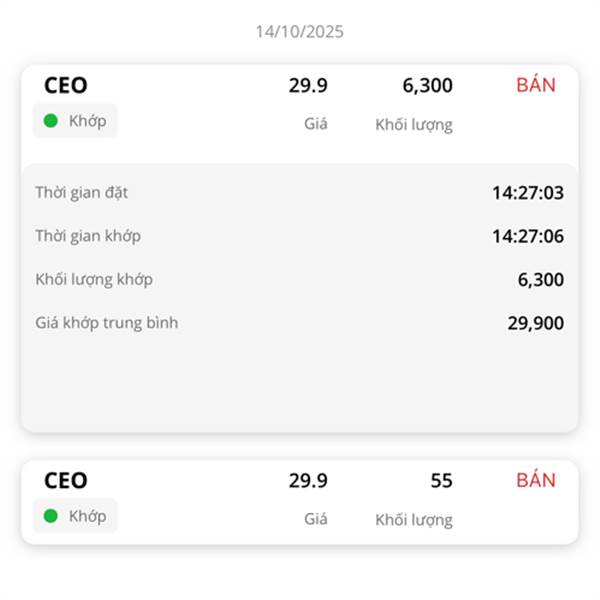Viewport: 600px width, 600px height.
Task: Click the matched volume 6,300 in the details panel
Action: [541, 280]
